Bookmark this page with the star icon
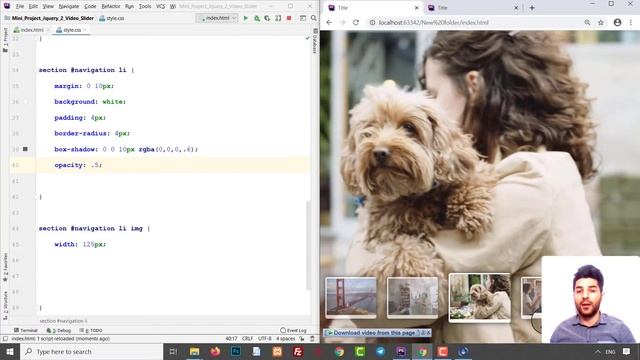The height and width of the screenshot is (360, 640). click(x=601, y=22)
